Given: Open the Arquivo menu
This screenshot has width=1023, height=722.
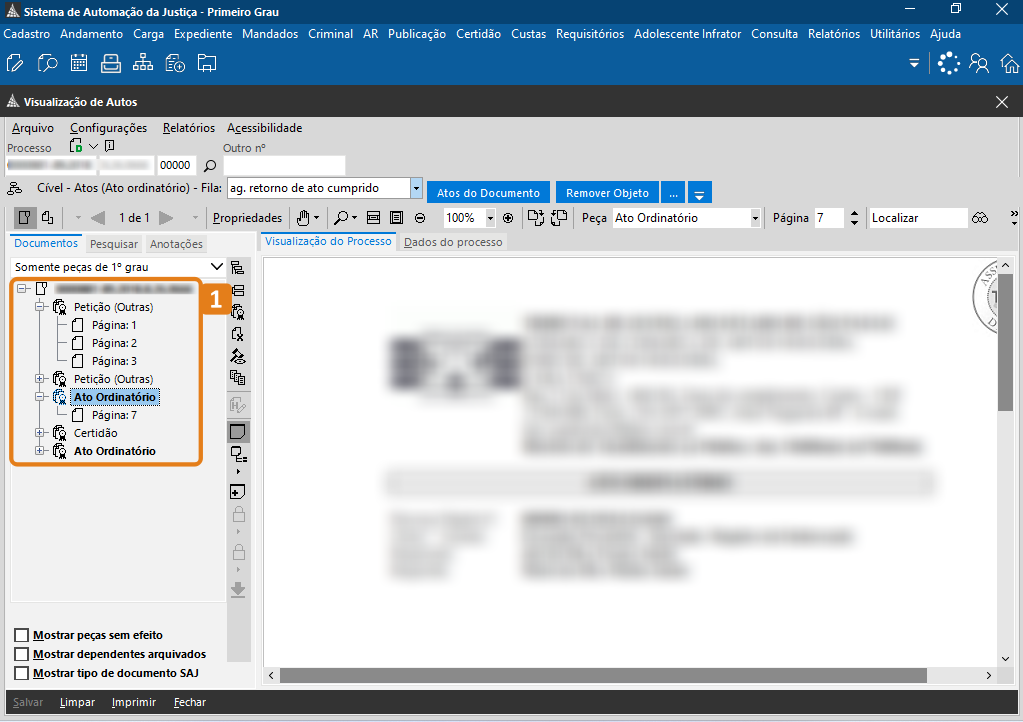Looking at the screenshot, I should click(33, 128).
